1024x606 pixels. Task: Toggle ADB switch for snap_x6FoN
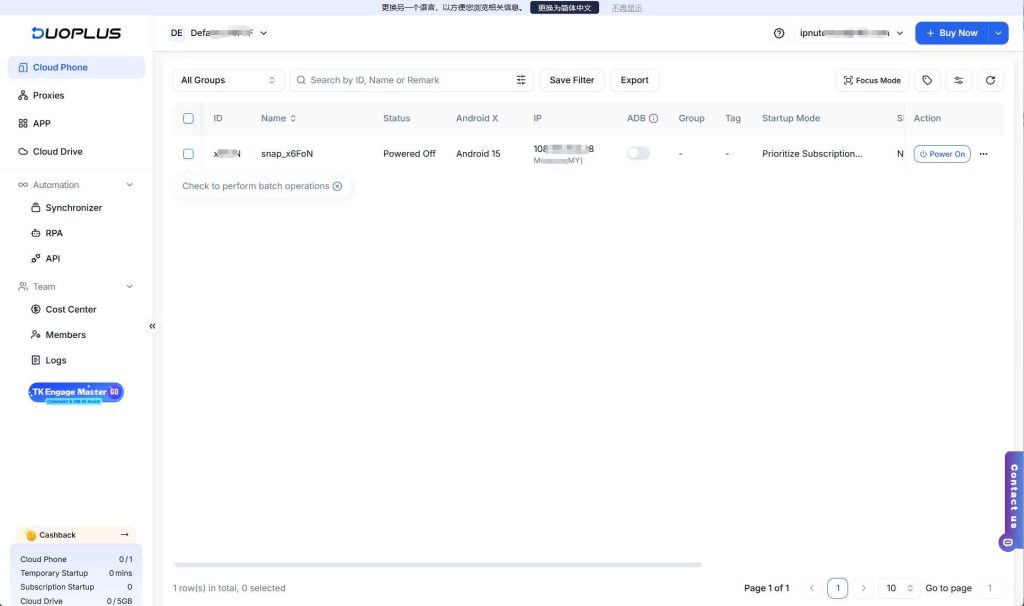[638, 154]
